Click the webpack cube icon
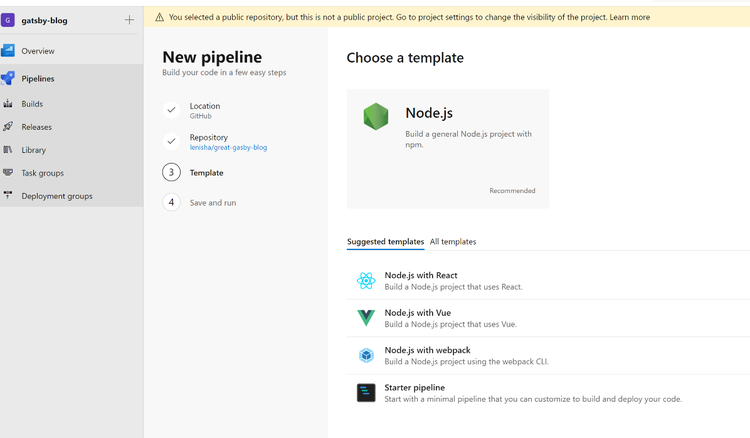Image resolution: width=750 pixels, height=438 pixels. pyautogui.click(x=366, y=355)
